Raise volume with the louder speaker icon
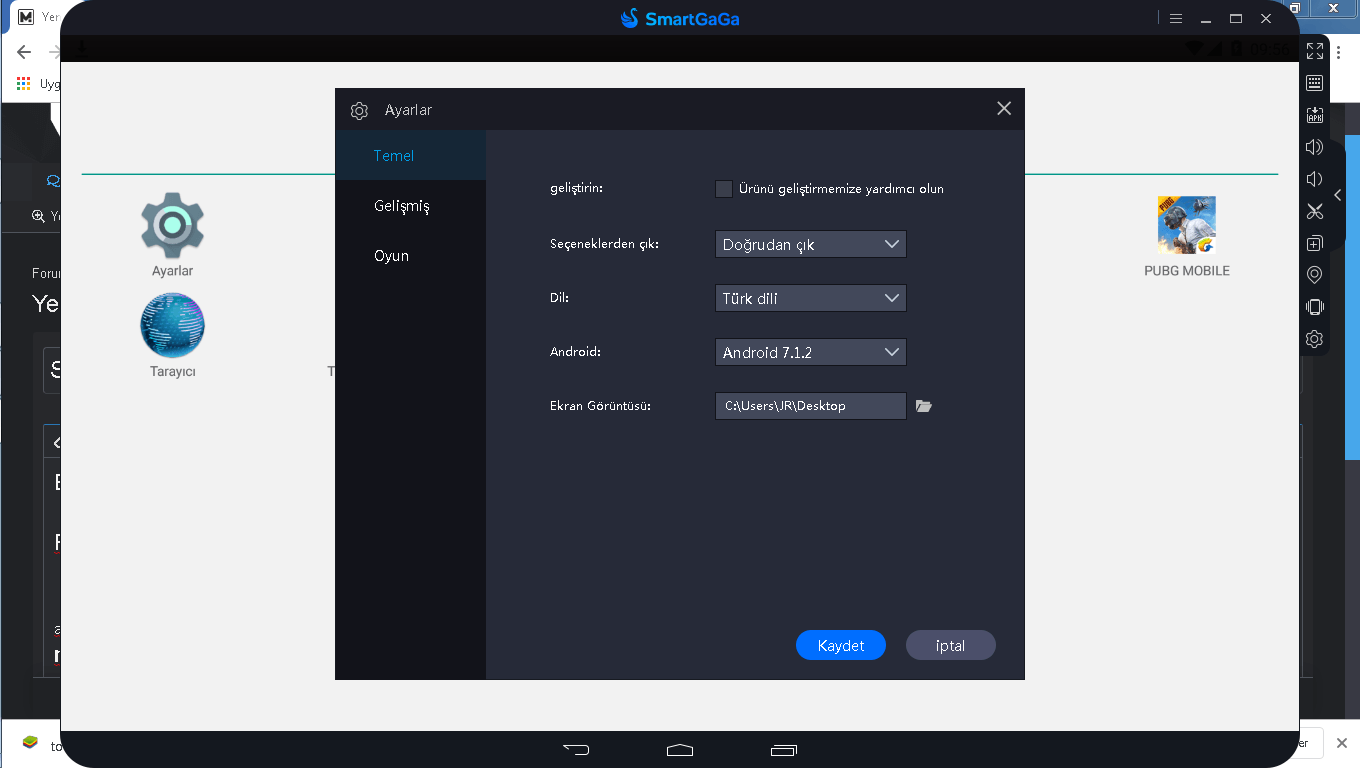Viewport: 1360px width, 768px height. pos(1315,147)
